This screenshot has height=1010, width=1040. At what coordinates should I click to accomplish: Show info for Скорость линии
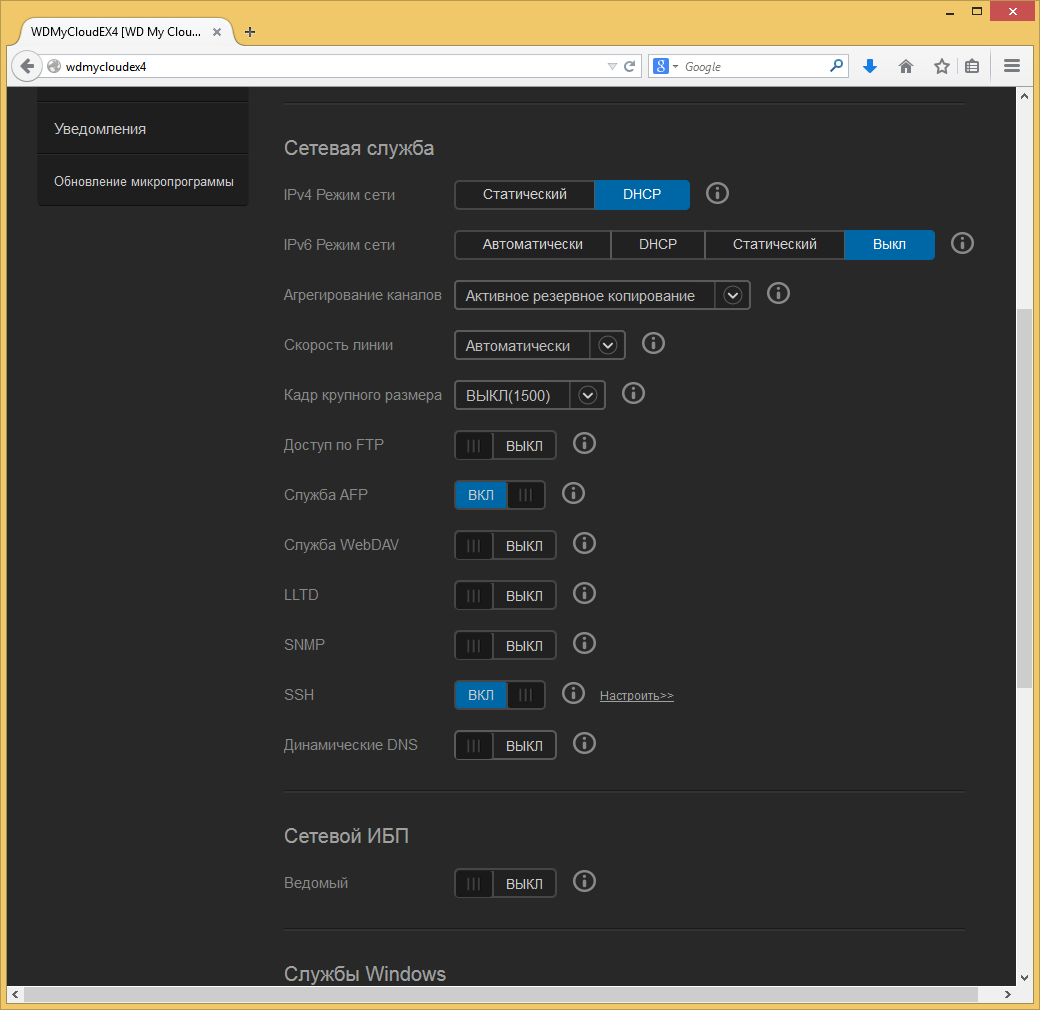pos(653,344)
